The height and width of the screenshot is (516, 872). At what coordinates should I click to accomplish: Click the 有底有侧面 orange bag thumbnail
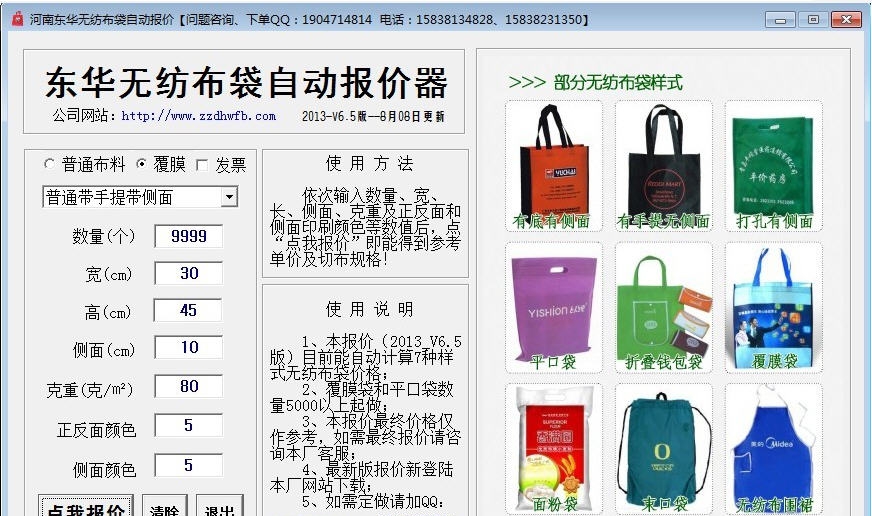click(553, 166)
